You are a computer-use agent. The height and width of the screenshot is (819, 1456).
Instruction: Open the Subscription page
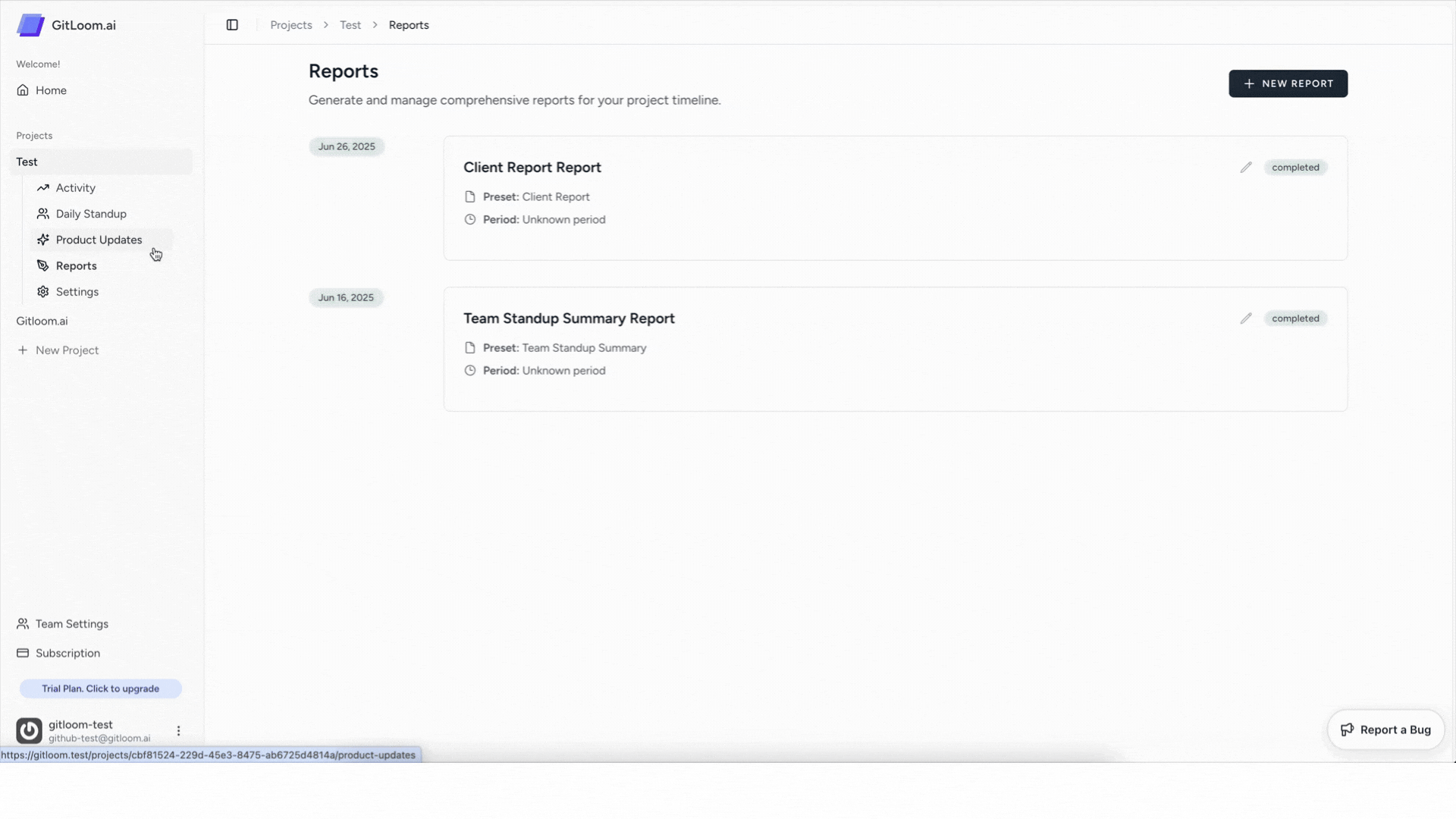67,652
